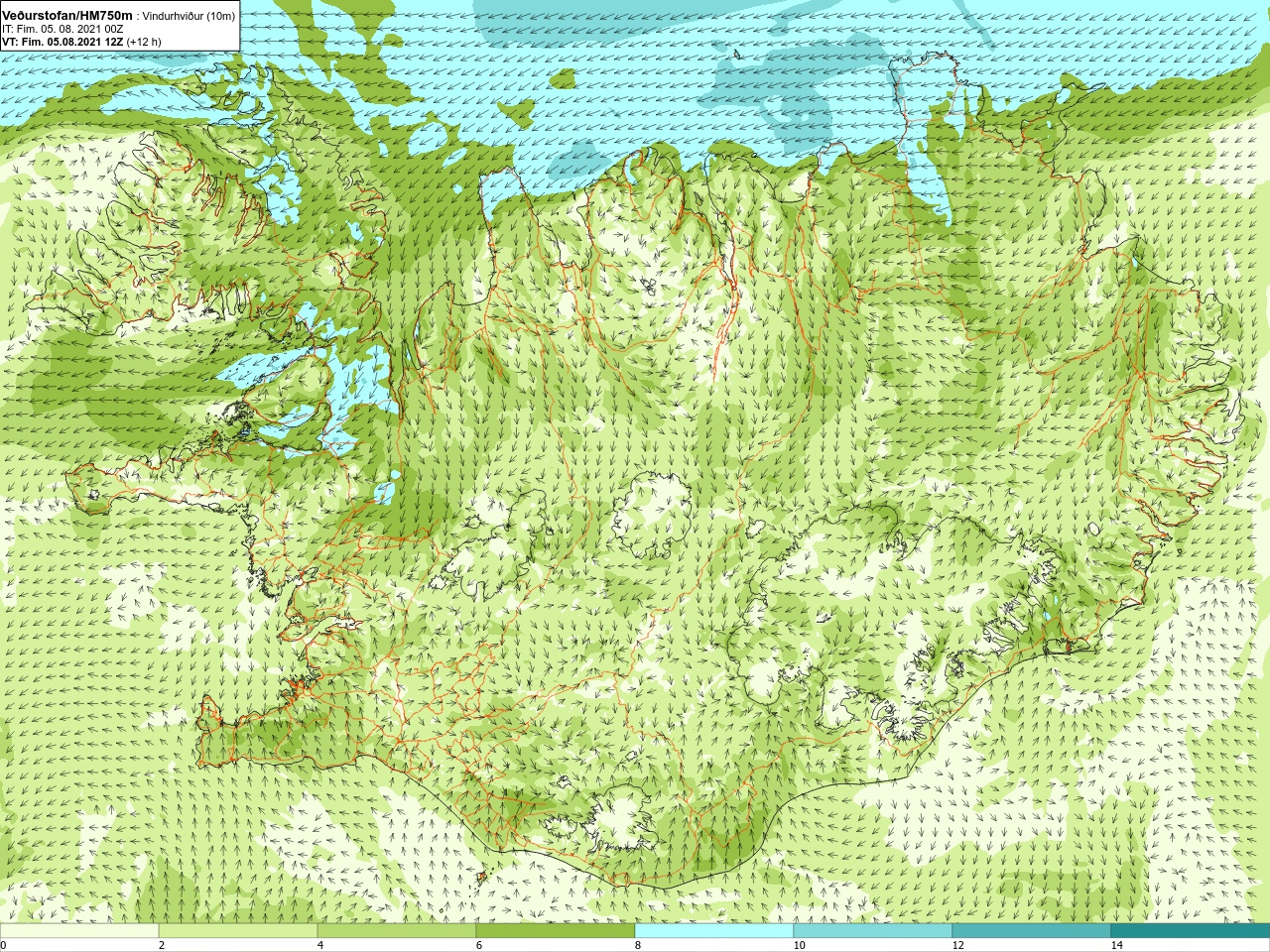
Task: Click the legend value 6
Action: [479, 945]
